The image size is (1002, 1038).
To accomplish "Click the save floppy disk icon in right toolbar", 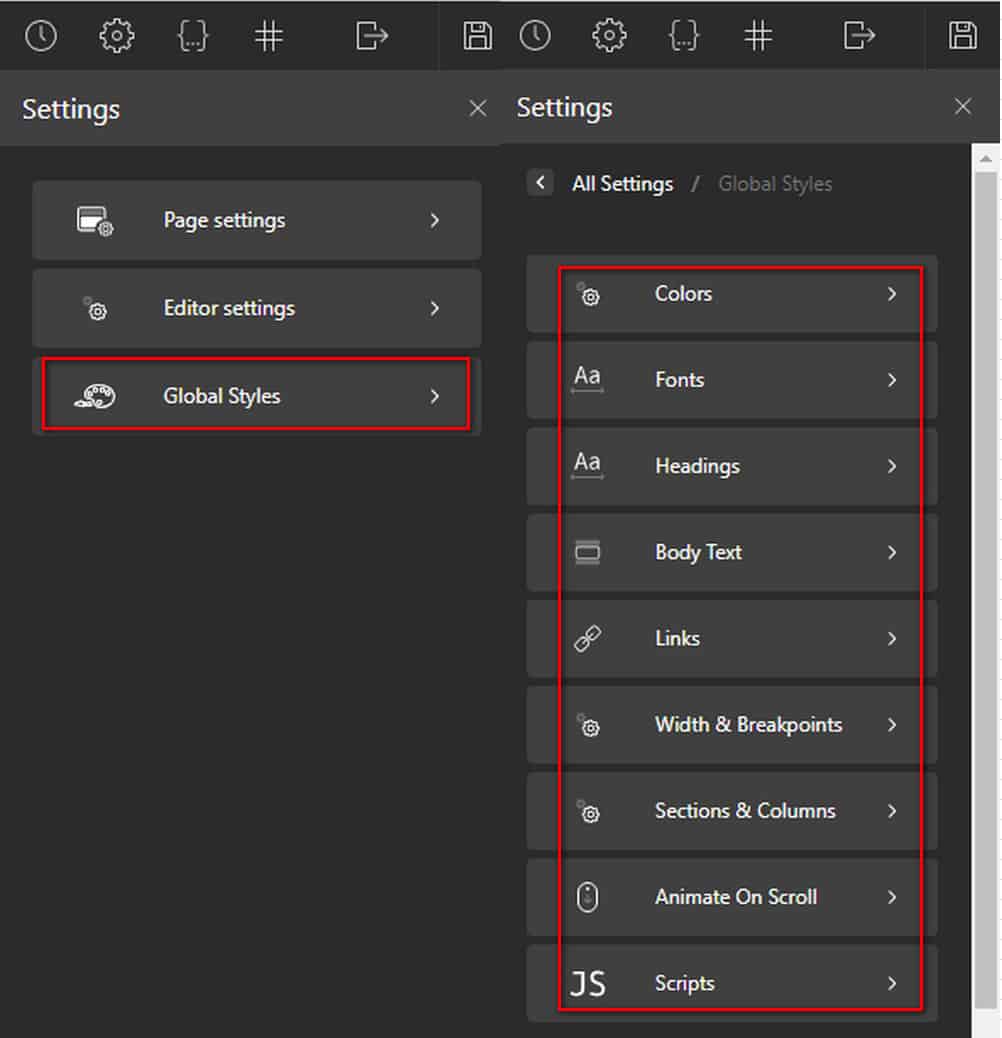I will click(962, 35).
